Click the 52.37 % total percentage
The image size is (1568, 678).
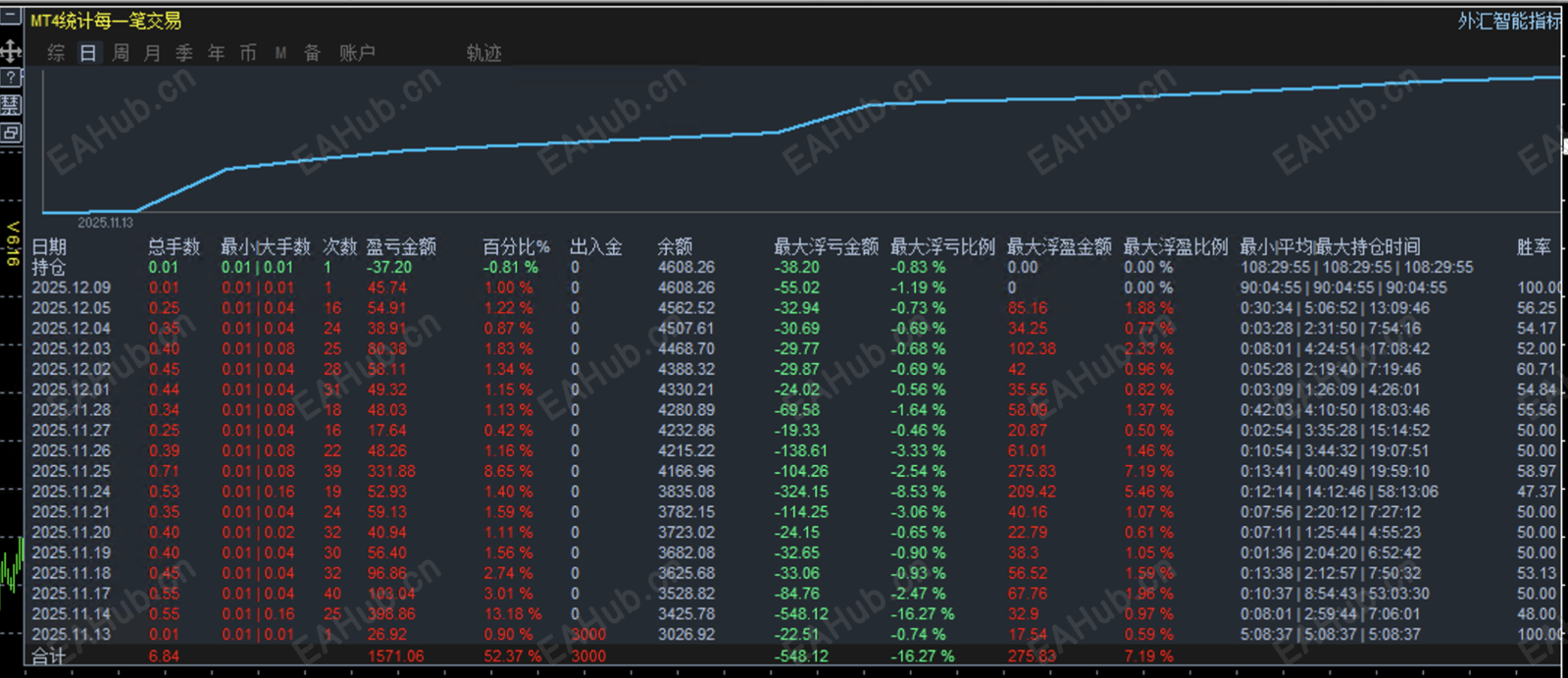click(x=512, y=656)
